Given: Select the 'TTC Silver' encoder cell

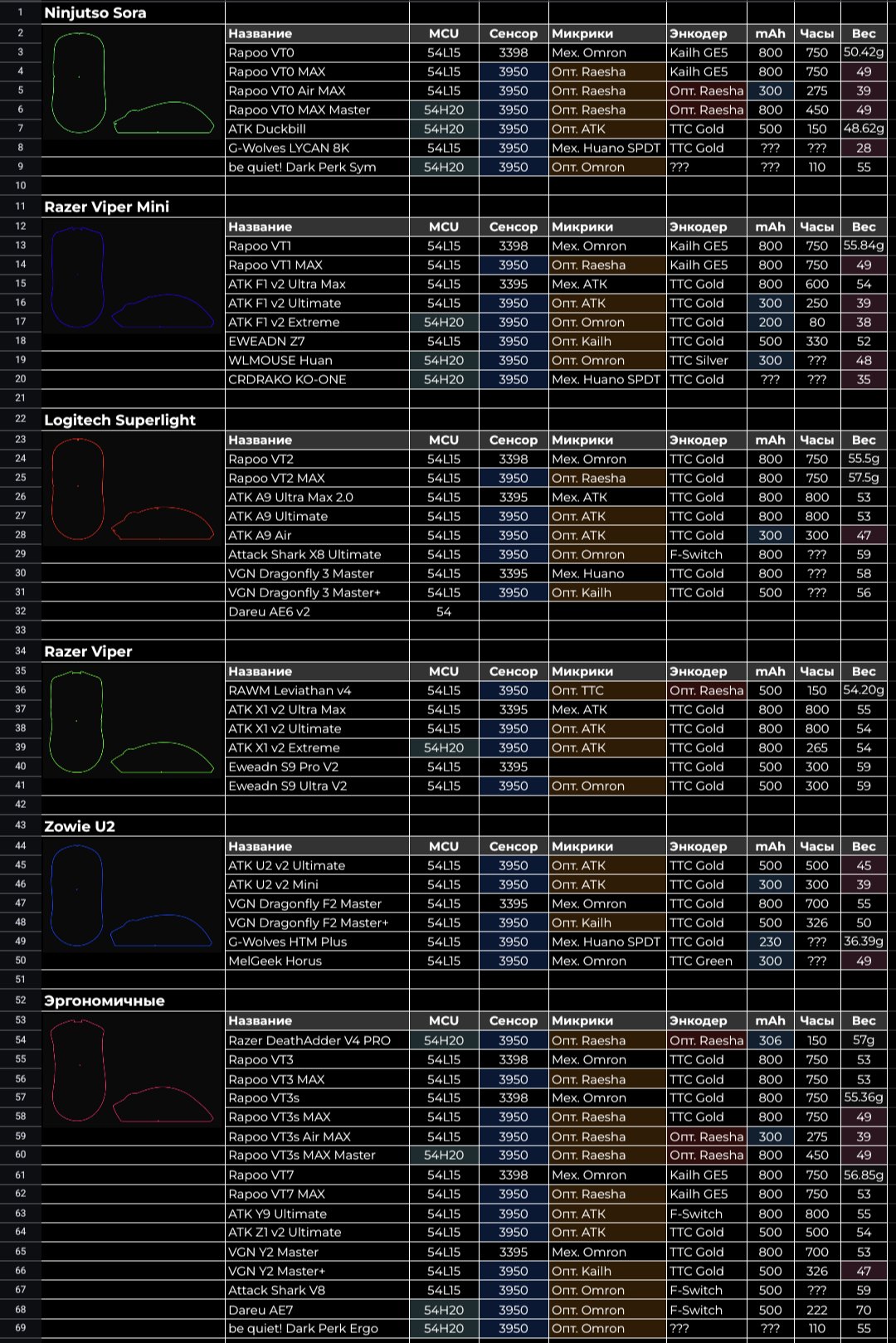Looking at the screenshot, I should (707, 360).
